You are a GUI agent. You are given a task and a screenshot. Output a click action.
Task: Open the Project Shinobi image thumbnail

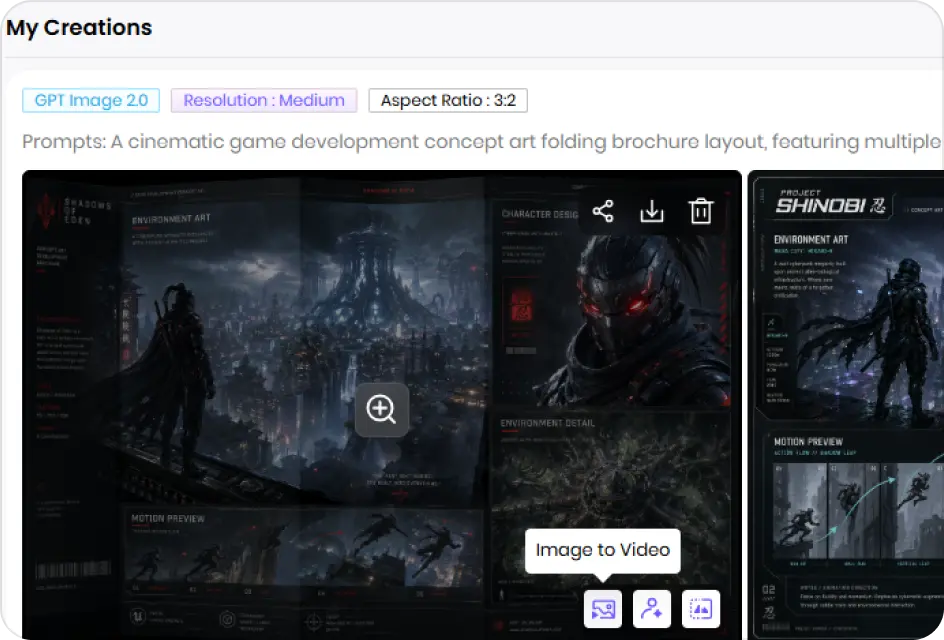tap(846, 405)
